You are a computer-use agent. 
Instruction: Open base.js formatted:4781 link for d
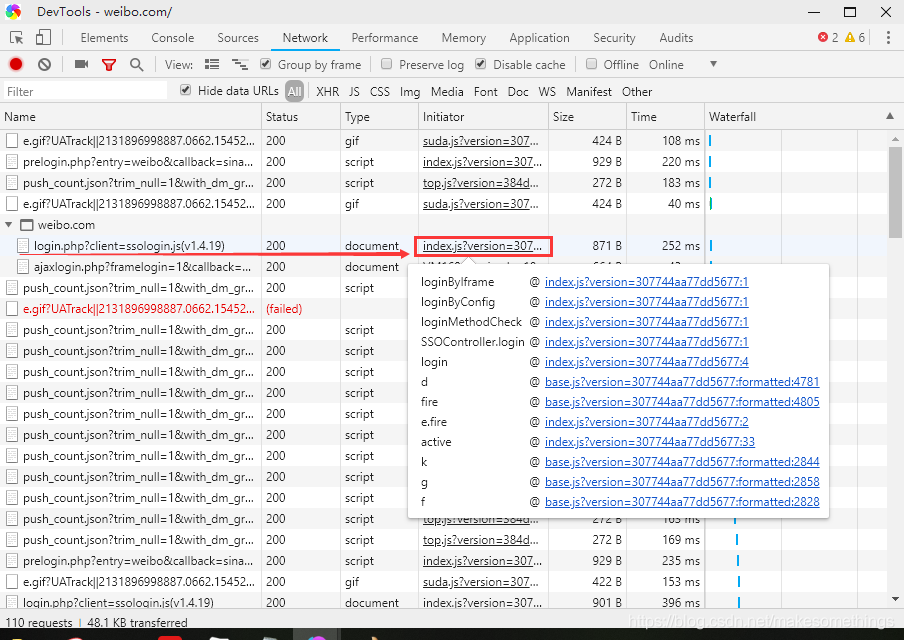682,382
